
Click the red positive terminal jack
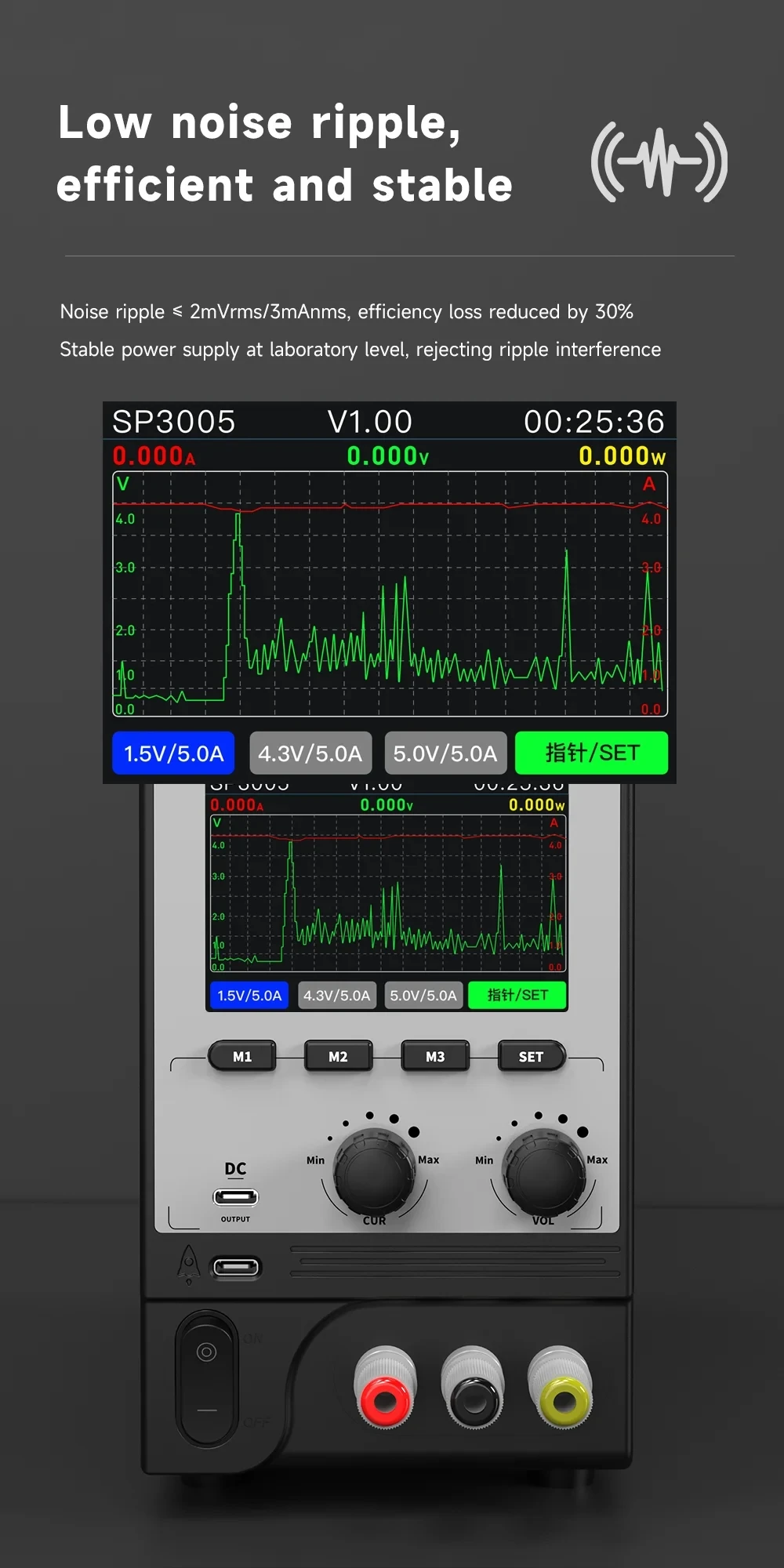point(385,1397)
